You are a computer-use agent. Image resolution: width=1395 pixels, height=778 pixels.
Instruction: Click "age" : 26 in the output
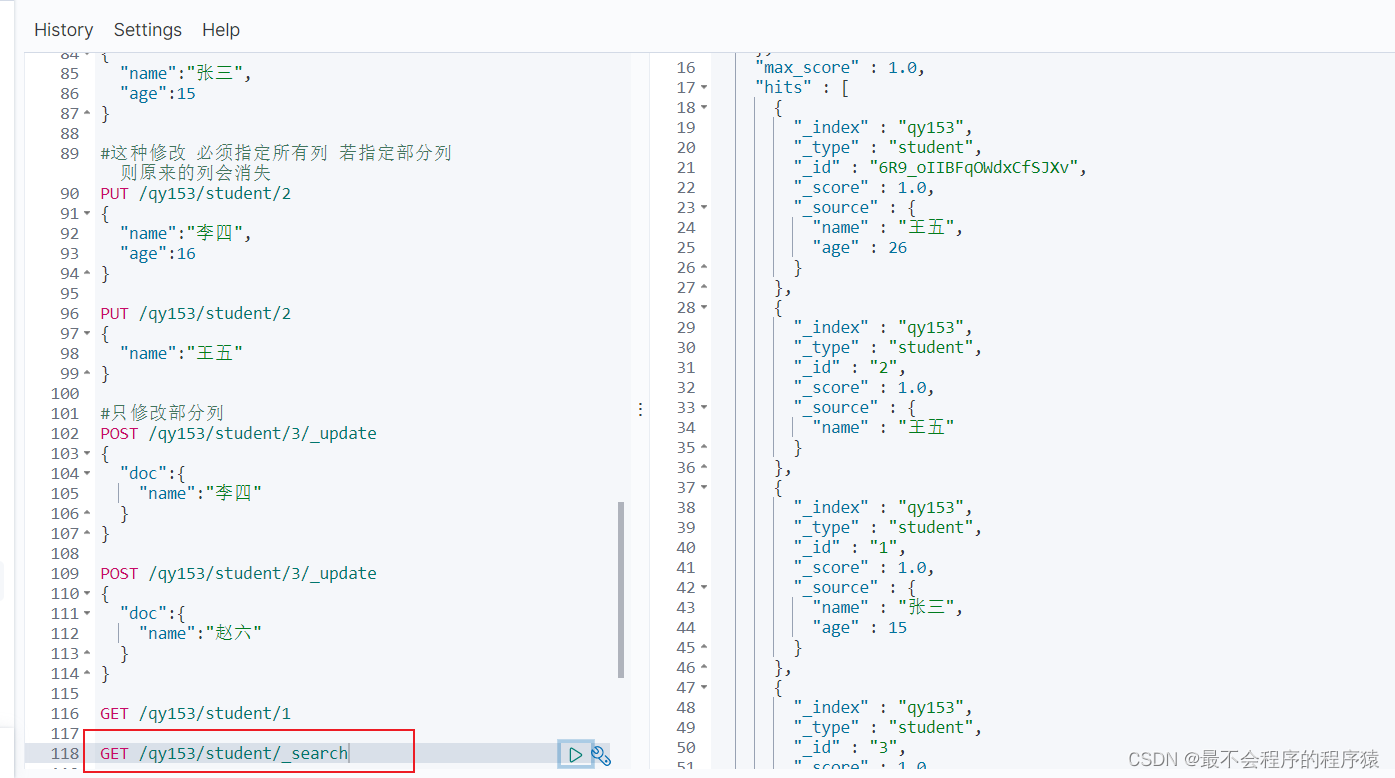click(x=860, y=247)
